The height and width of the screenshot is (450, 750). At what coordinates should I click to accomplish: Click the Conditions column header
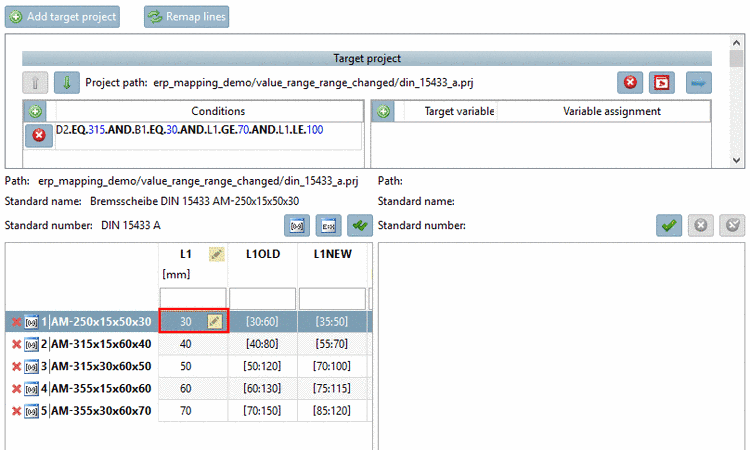pyautogui.click(x=218, y=111)
